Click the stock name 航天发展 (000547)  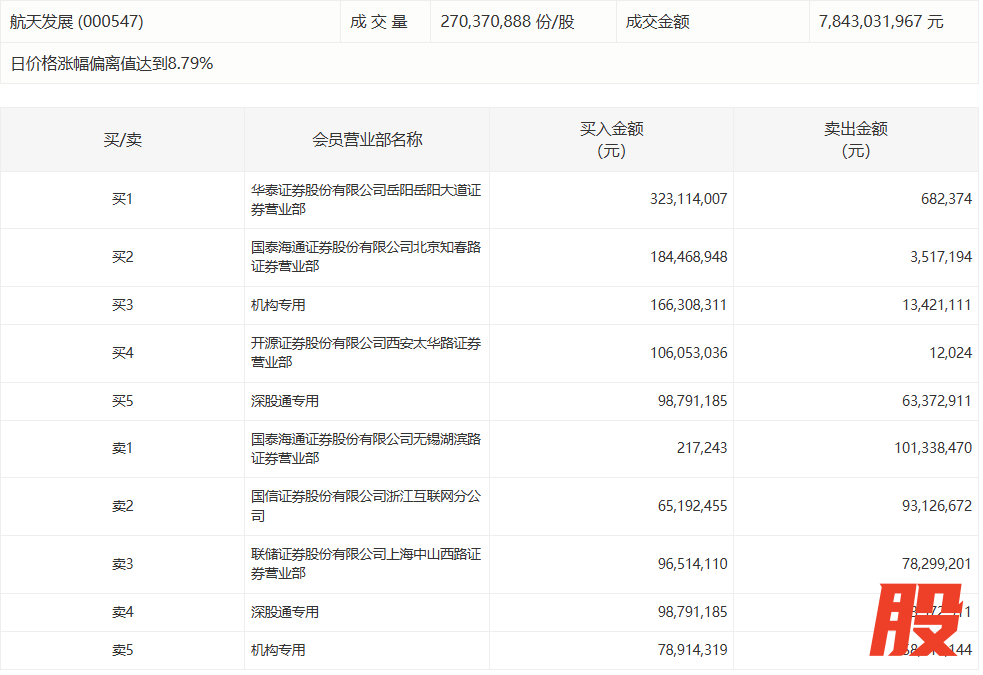point(76,21)
